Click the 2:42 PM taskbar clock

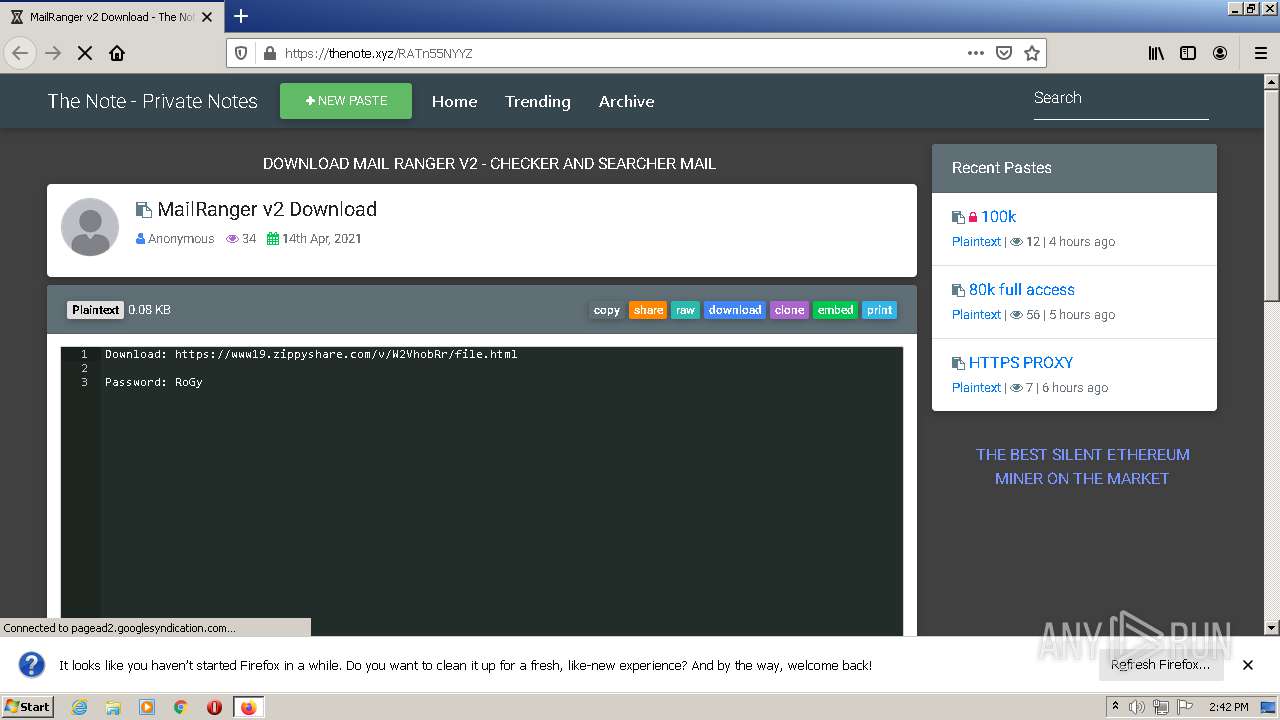1228,707
